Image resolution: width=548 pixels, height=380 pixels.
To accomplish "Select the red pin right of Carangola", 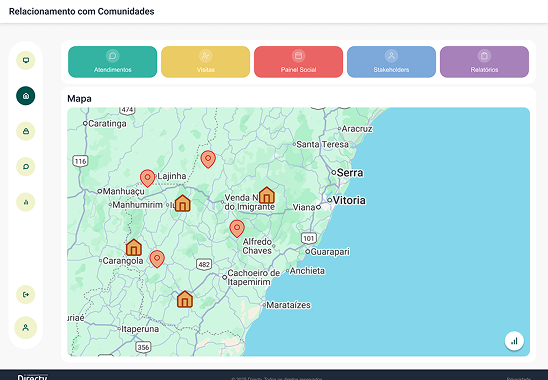I will 157,259.
